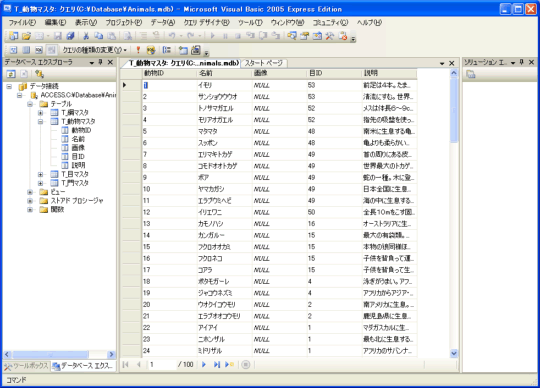Open the Properties window toolbar icon
The height and width of the screenshot is (388, 540).
(304, 36)
